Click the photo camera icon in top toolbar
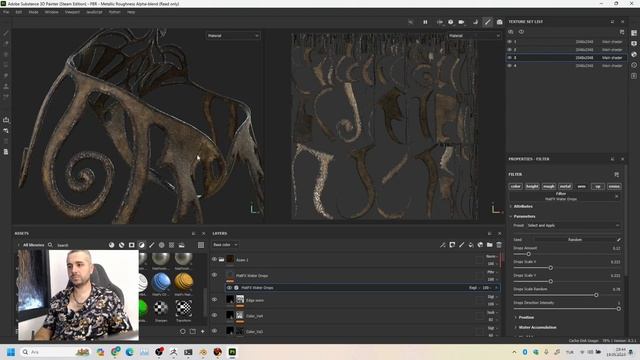 [x=499, y=22]
